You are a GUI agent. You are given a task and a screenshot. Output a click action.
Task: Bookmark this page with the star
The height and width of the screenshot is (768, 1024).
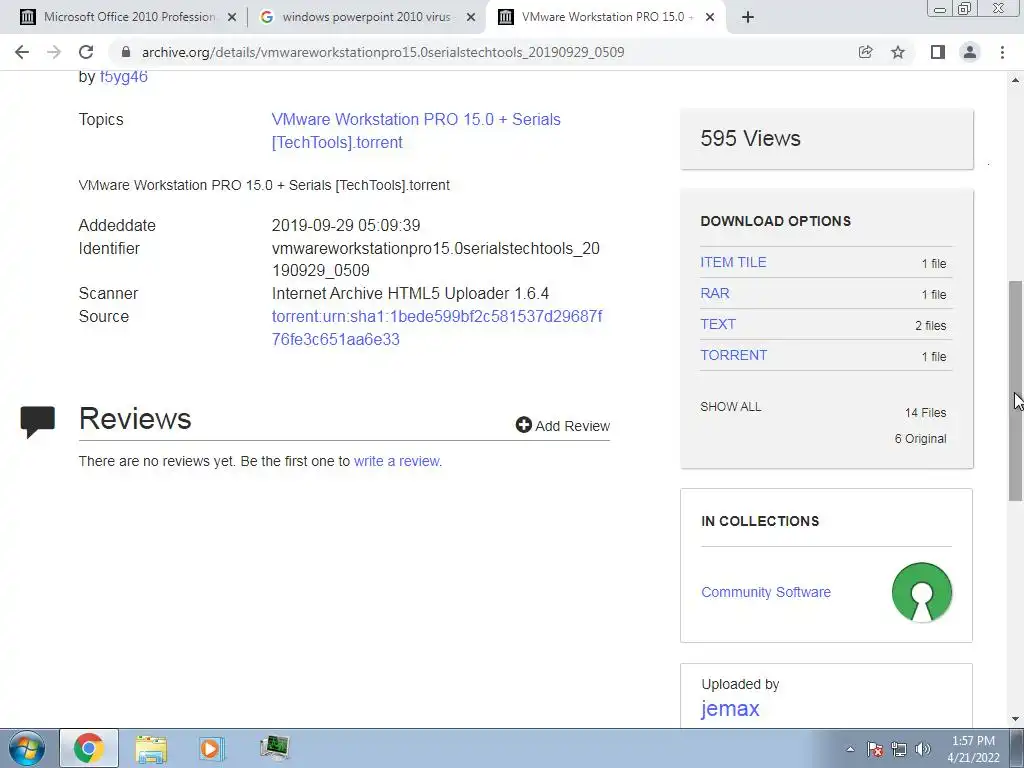pos(898,52)
